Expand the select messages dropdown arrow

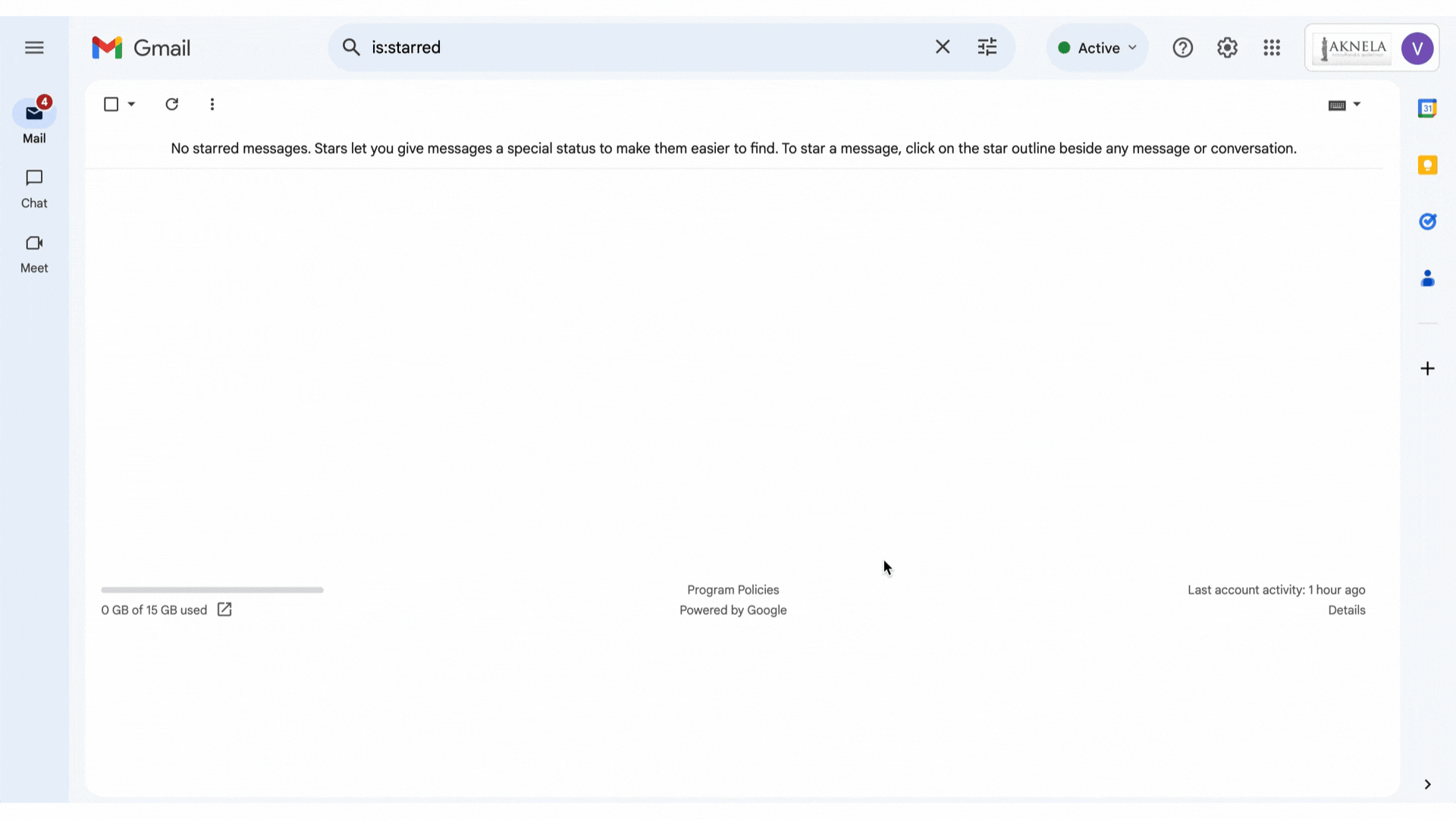point(131,104)
